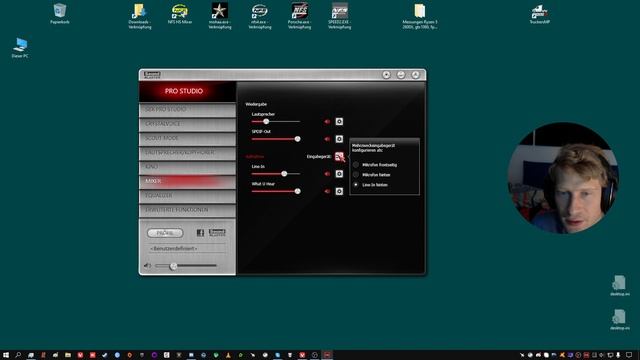Open Lautsprecher/Kopfhörer section
Viewport: 640px width, 360px height.
click(x=187, y=153)
